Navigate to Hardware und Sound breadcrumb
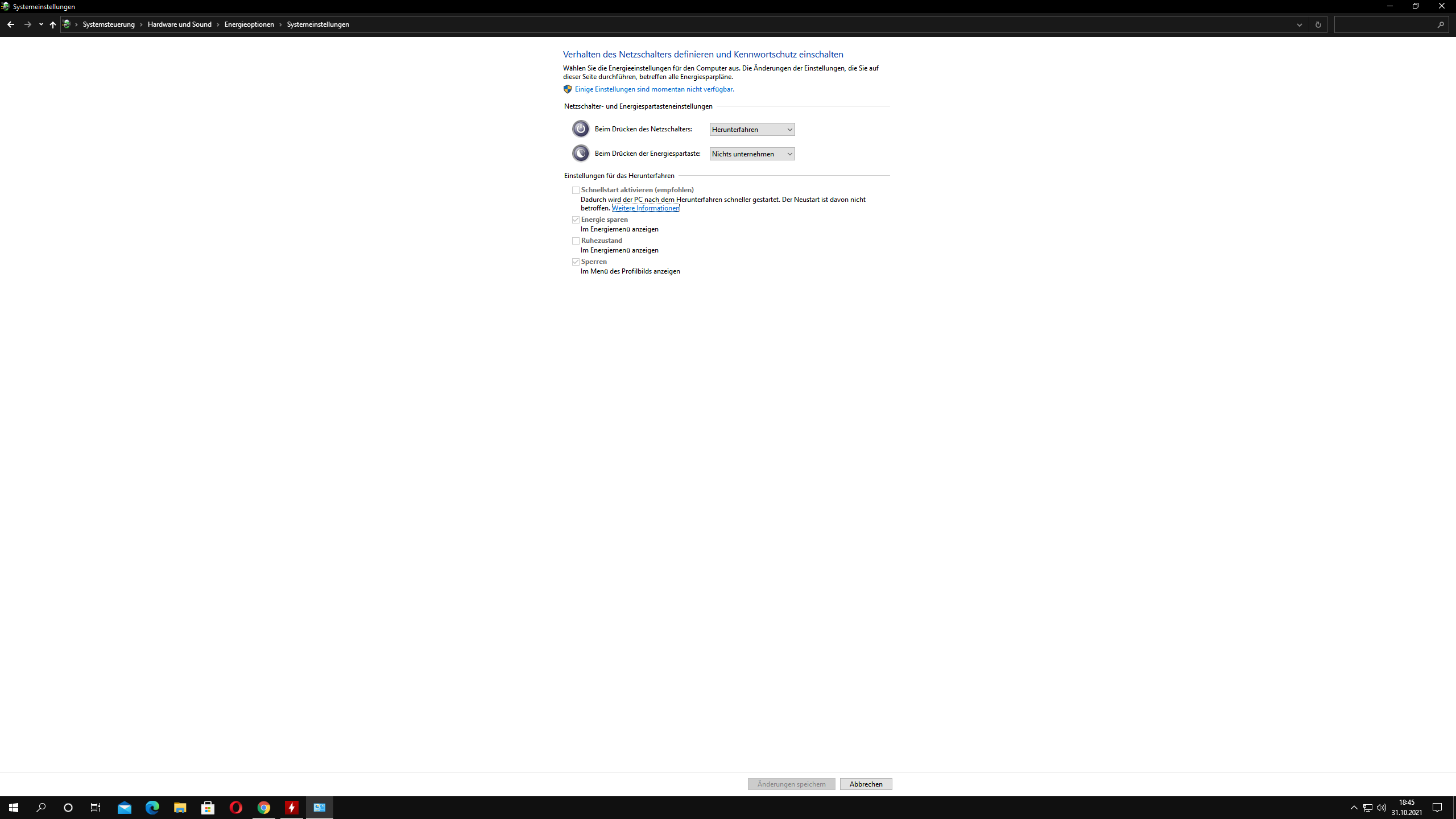1456x819 pixels. 179,24
